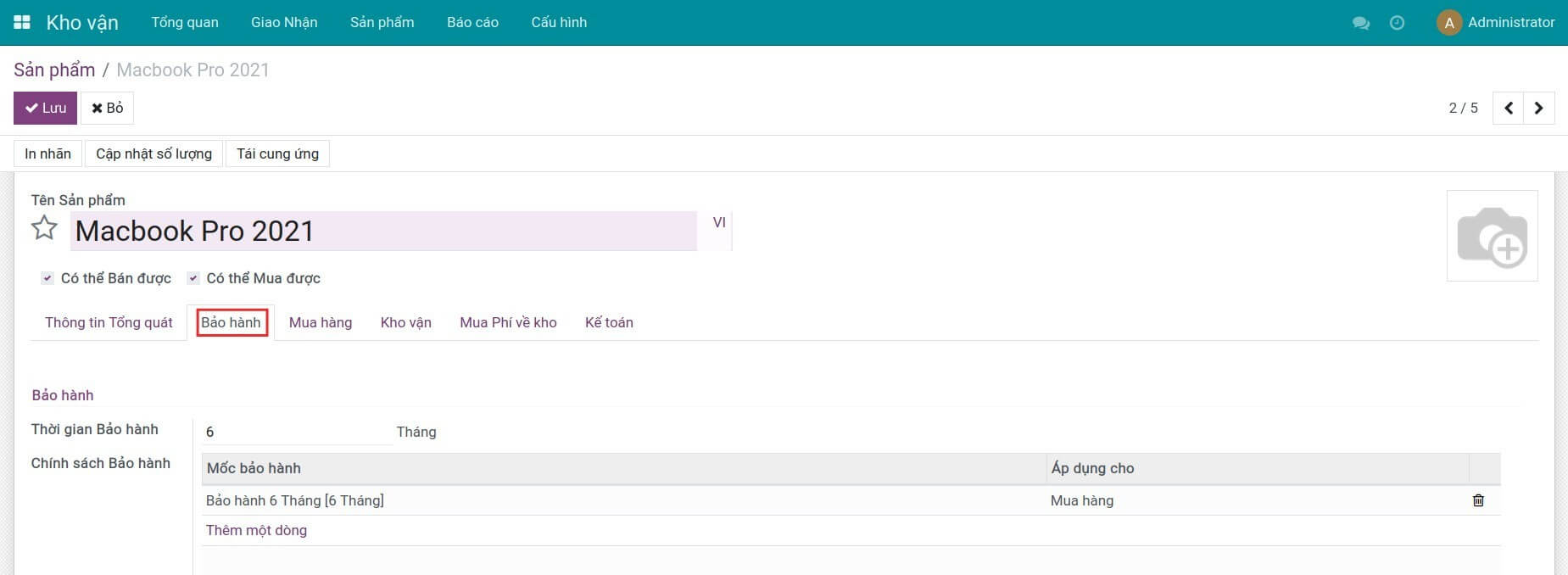Open the 'Giao Nhận' menu dropdown
1568x575 pixels.
[x=284, y=22]
